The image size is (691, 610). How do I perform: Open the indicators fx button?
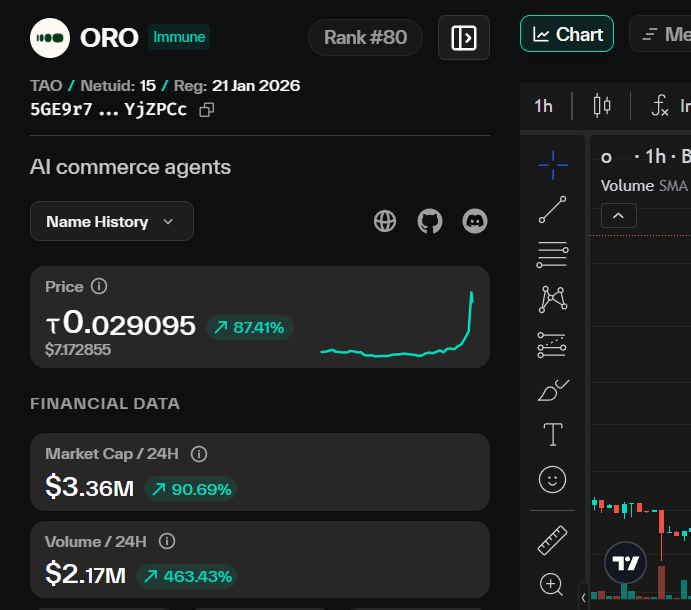(x=660, y=106)
